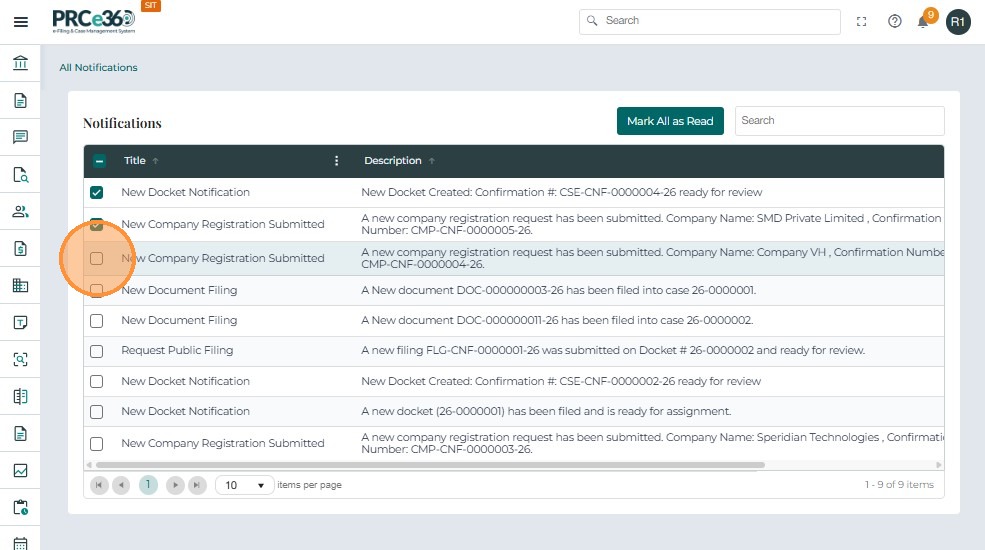
Task: Check the Request Public Filing row checkbox
Action: [x=97, y=351]
